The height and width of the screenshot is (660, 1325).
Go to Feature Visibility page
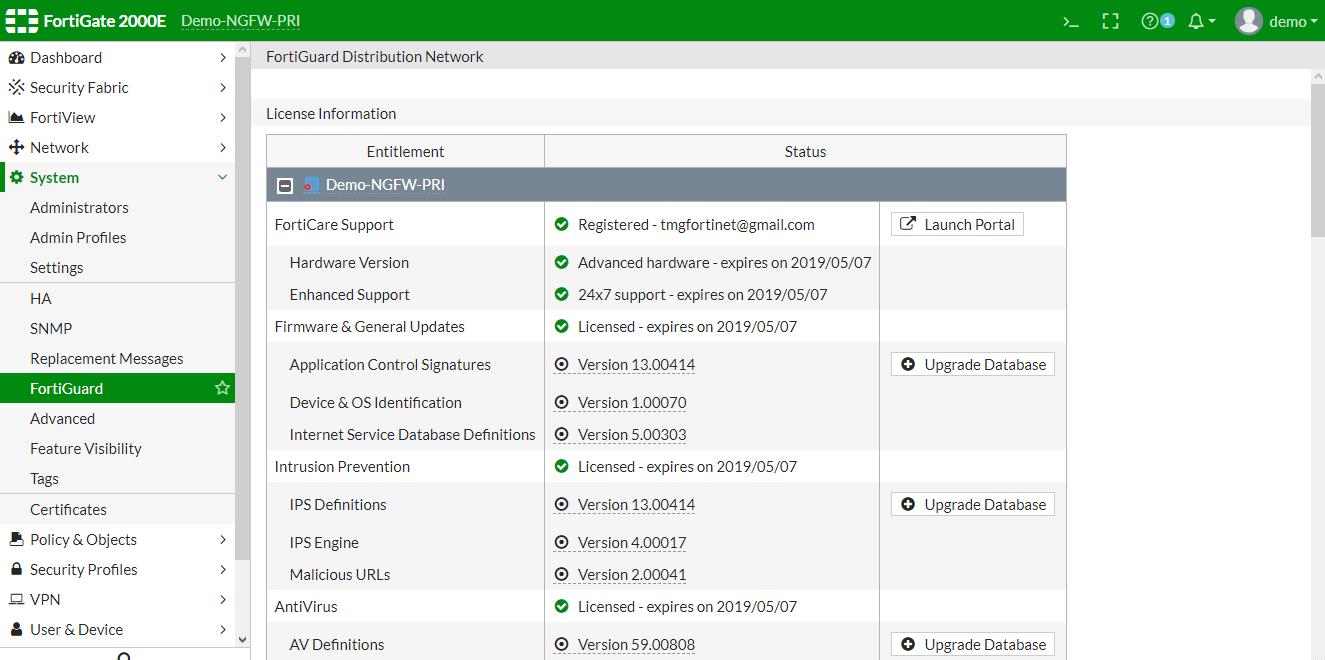pyautogui.click(x=86, y=449)
